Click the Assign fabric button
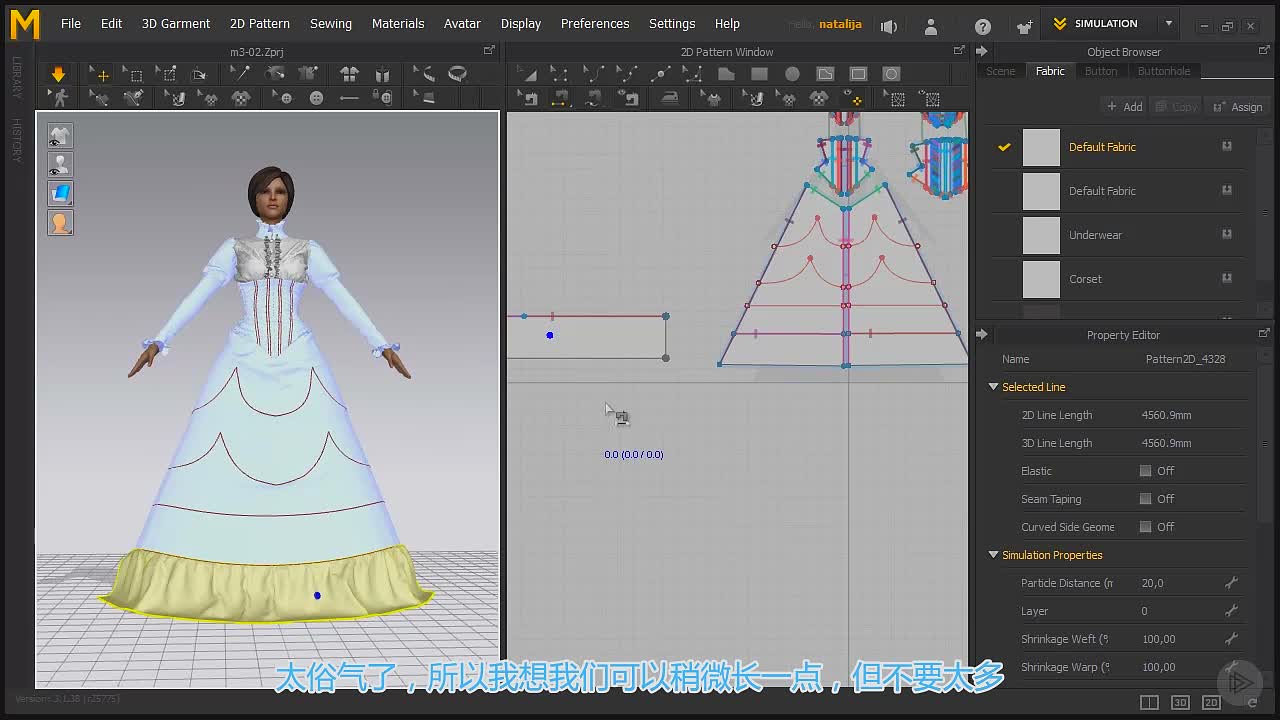The width and height of the screenshot is (1280, 720). 1238,107
